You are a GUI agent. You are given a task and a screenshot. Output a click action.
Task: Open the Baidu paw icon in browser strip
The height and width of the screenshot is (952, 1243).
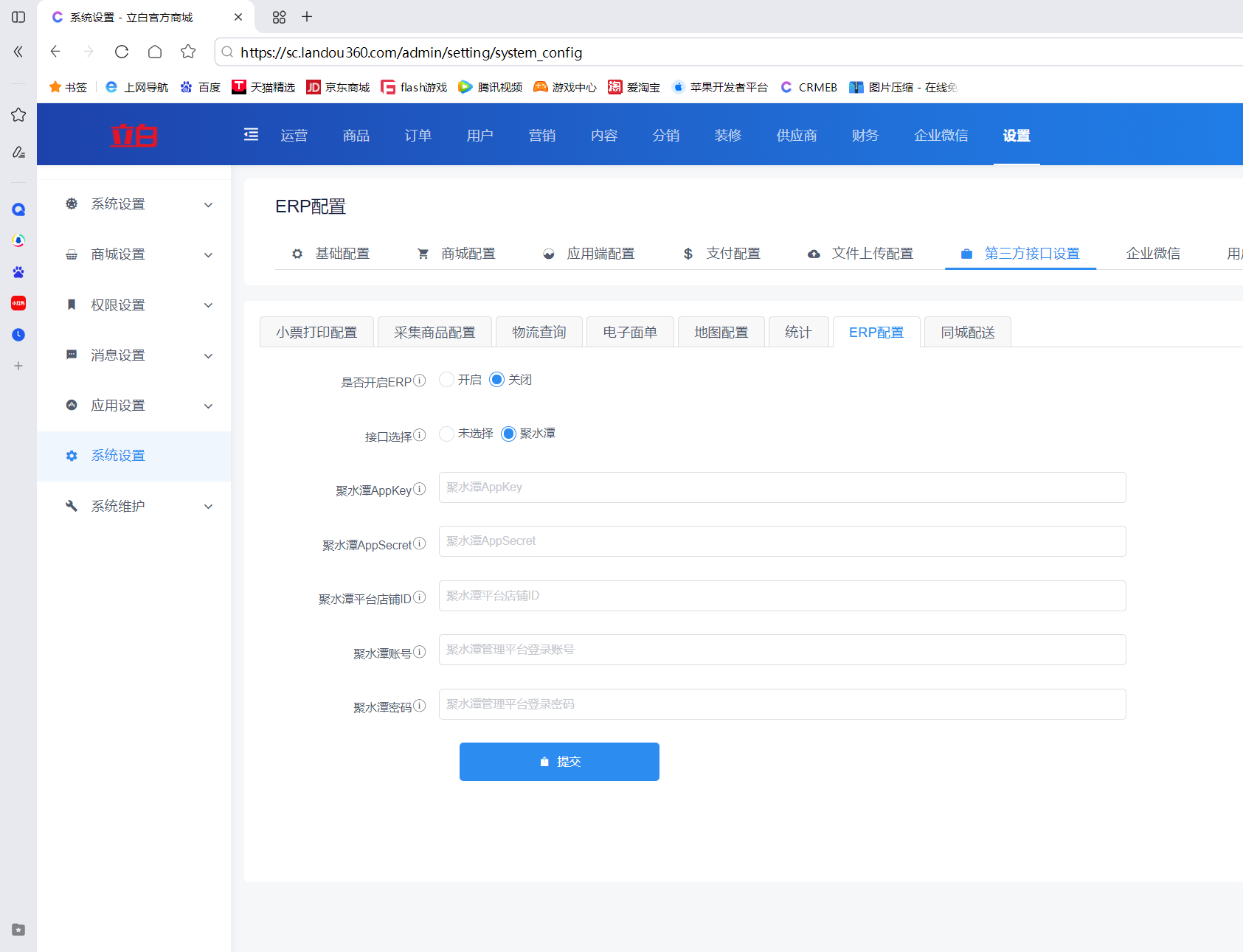point(18,272)
